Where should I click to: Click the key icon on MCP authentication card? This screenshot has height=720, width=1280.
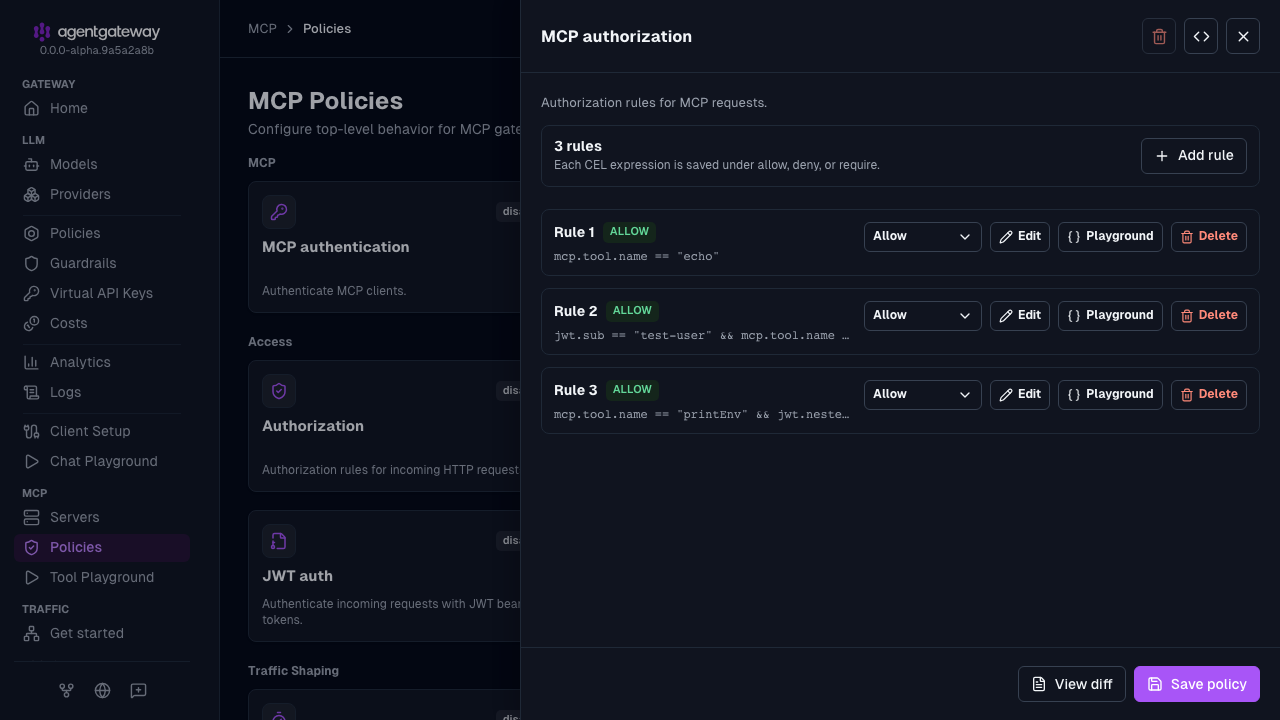coord(279,212)
